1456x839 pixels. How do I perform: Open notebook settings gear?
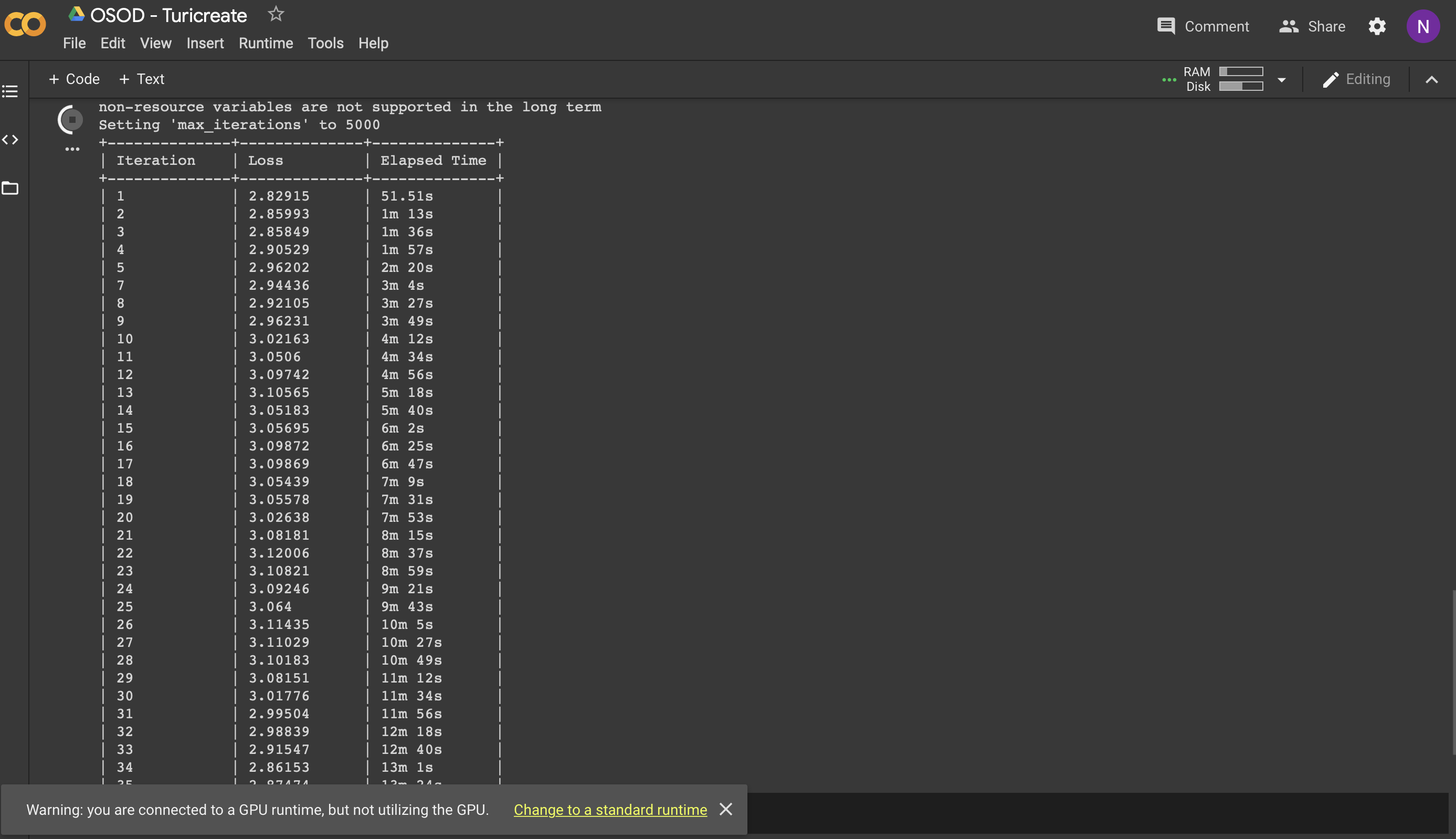pyautogui.click(x=1377, y=26)
